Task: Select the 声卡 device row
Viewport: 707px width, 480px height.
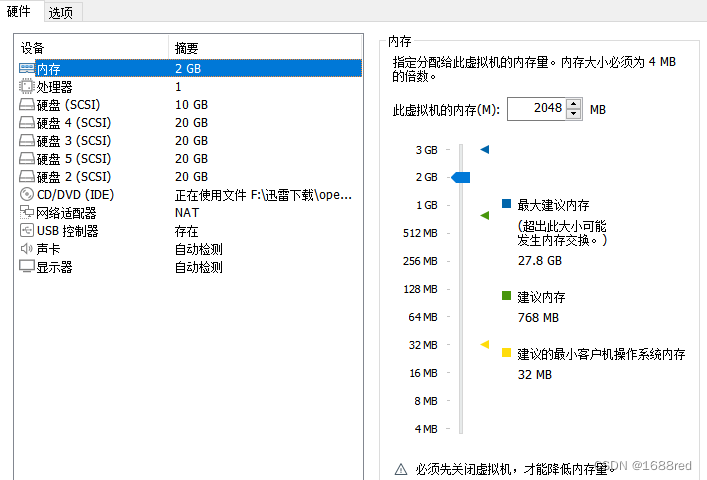Action: click(190, 249)
